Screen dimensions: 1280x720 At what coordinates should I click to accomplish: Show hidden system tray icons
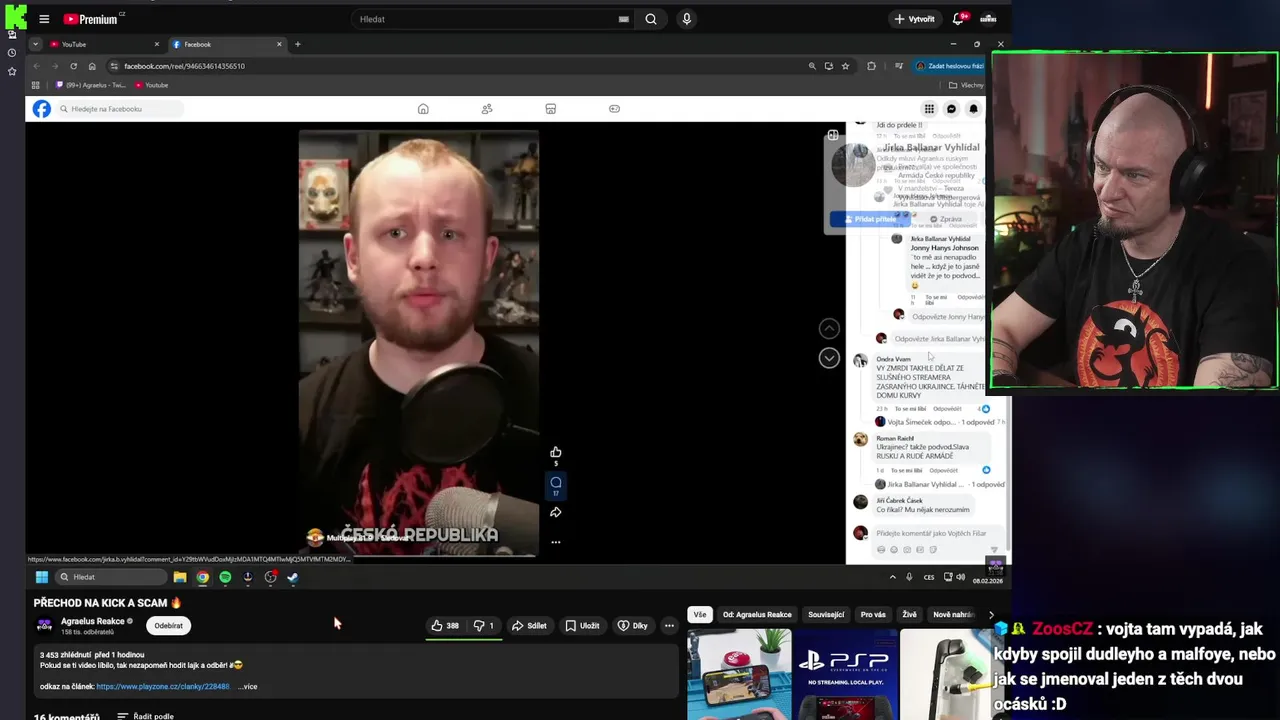pos(892,577)
